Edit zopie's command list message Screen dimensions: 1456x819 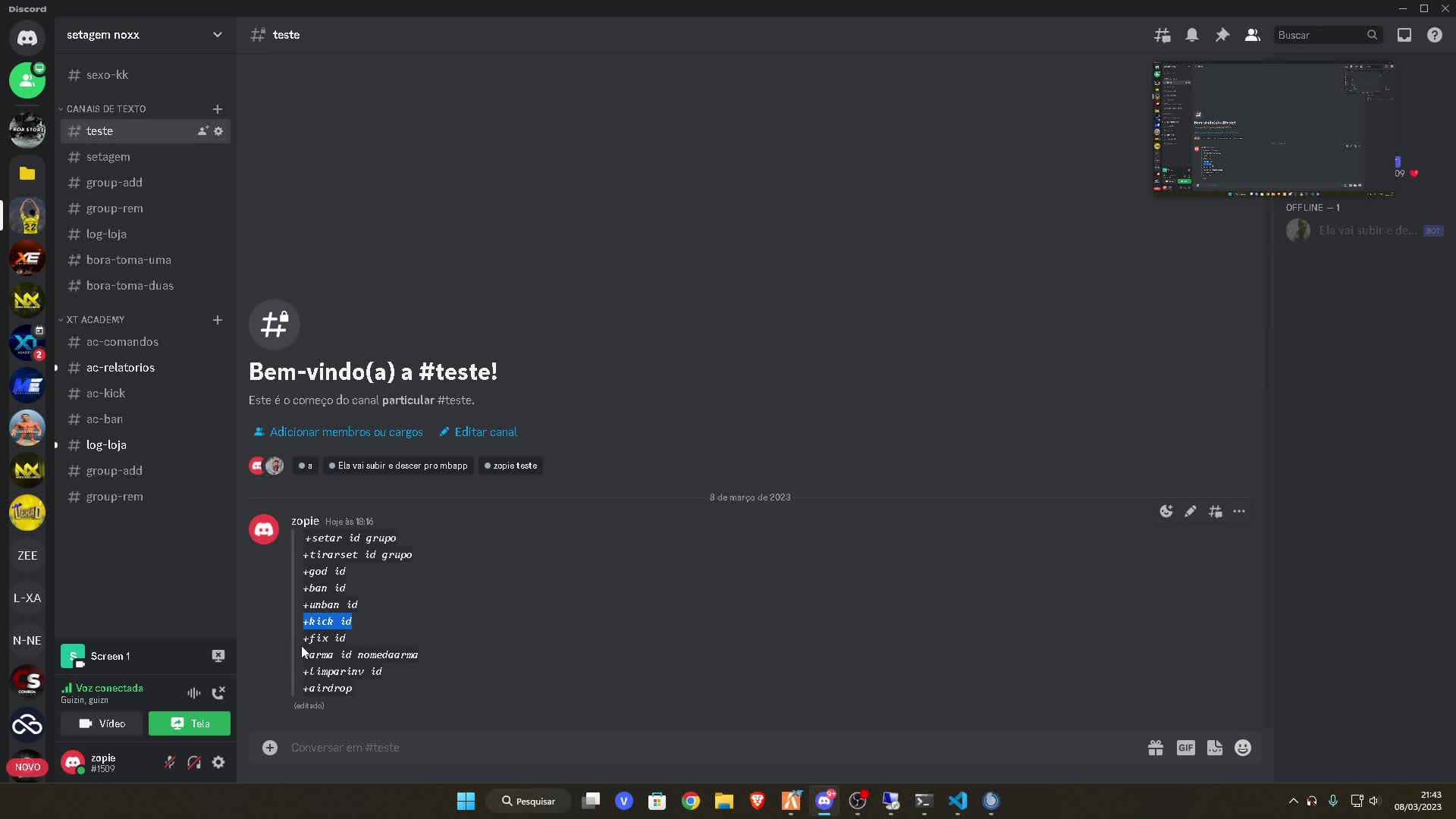click(x=1190, y=511)
